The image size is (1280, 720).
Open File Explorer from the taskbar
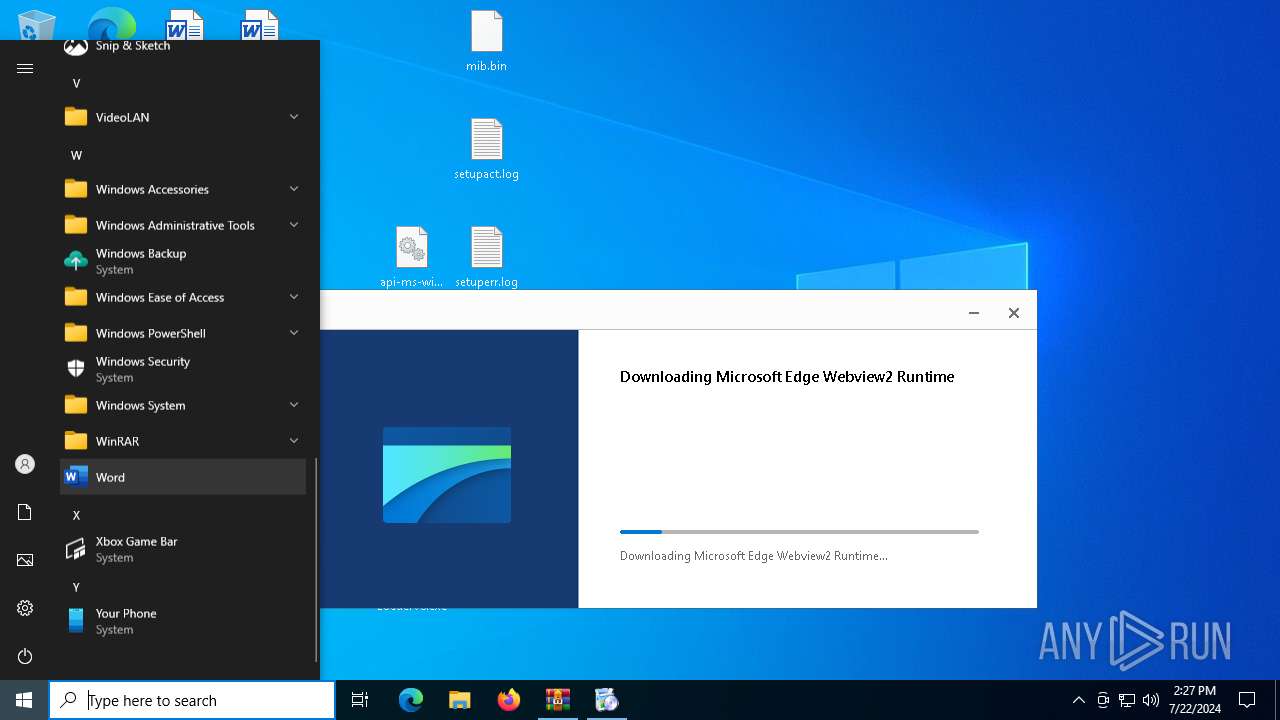point(459,700)
